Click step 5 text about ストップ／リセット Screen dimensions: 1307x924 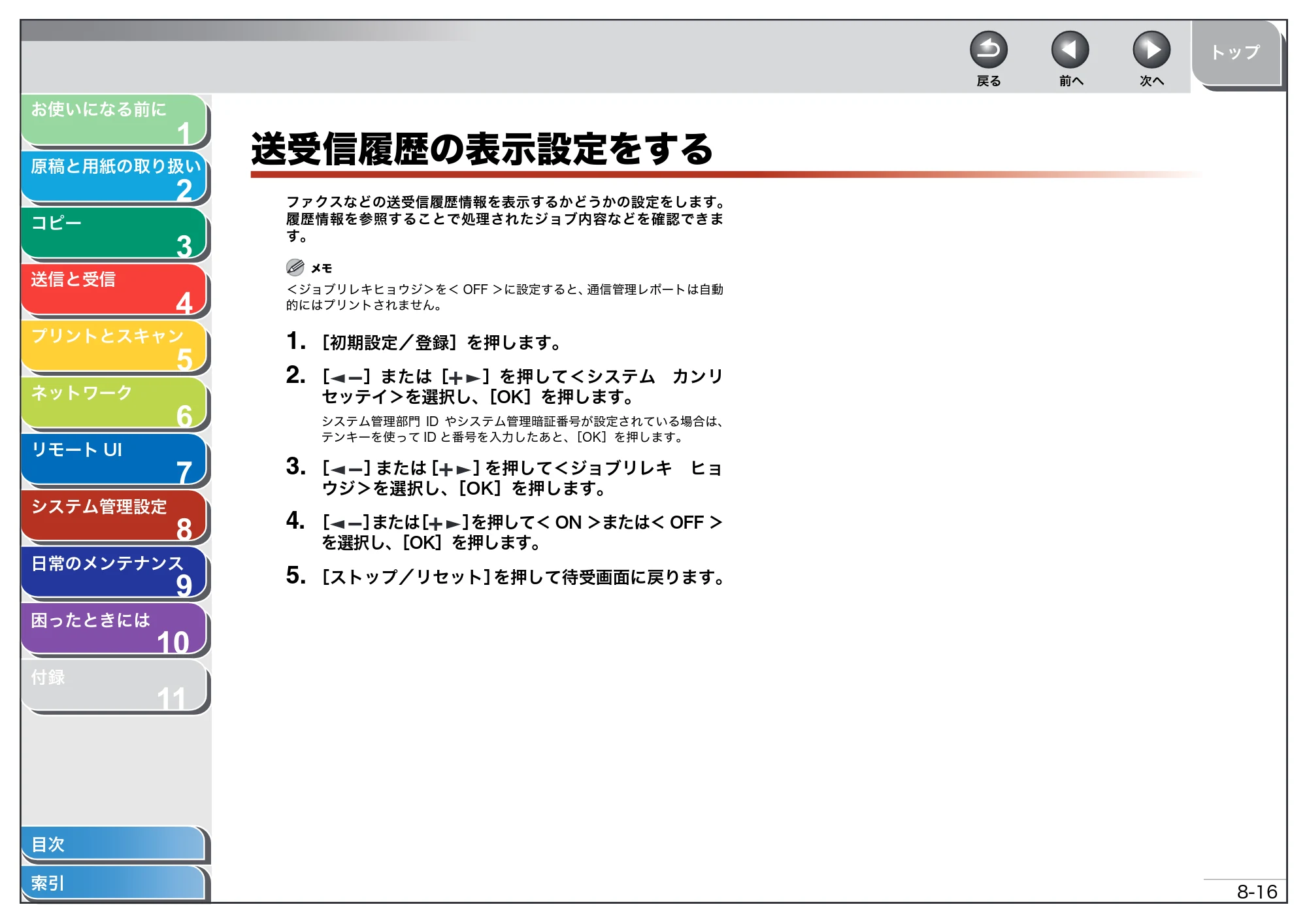[x=523, y=577]
